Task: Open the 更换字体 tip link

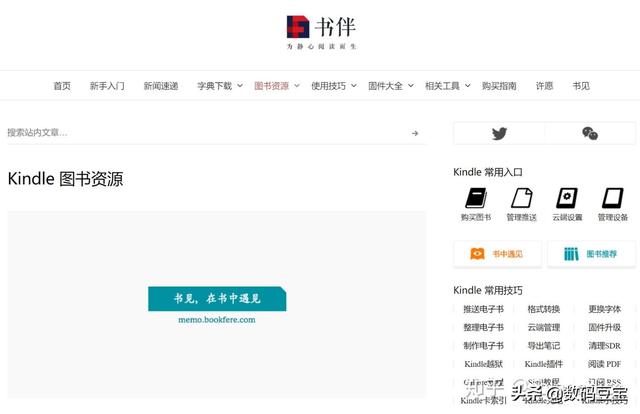Action: pyautogui.click(x=604, y=309)
